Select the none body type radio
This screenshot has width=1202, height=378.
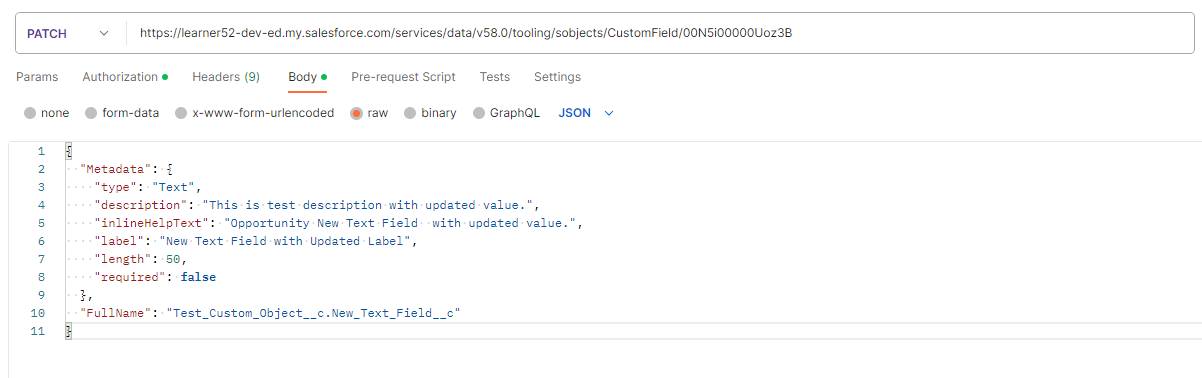(x=30, y=113)
